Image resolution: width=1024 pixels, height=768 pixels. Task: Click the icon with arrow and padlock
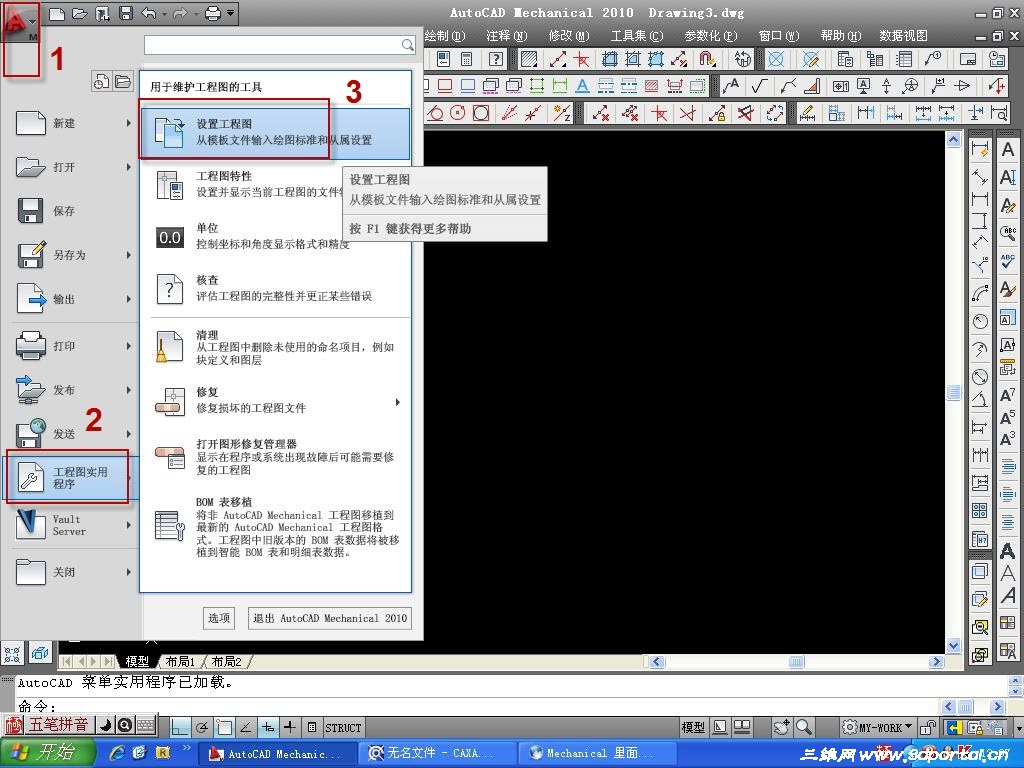coord(717,114)
